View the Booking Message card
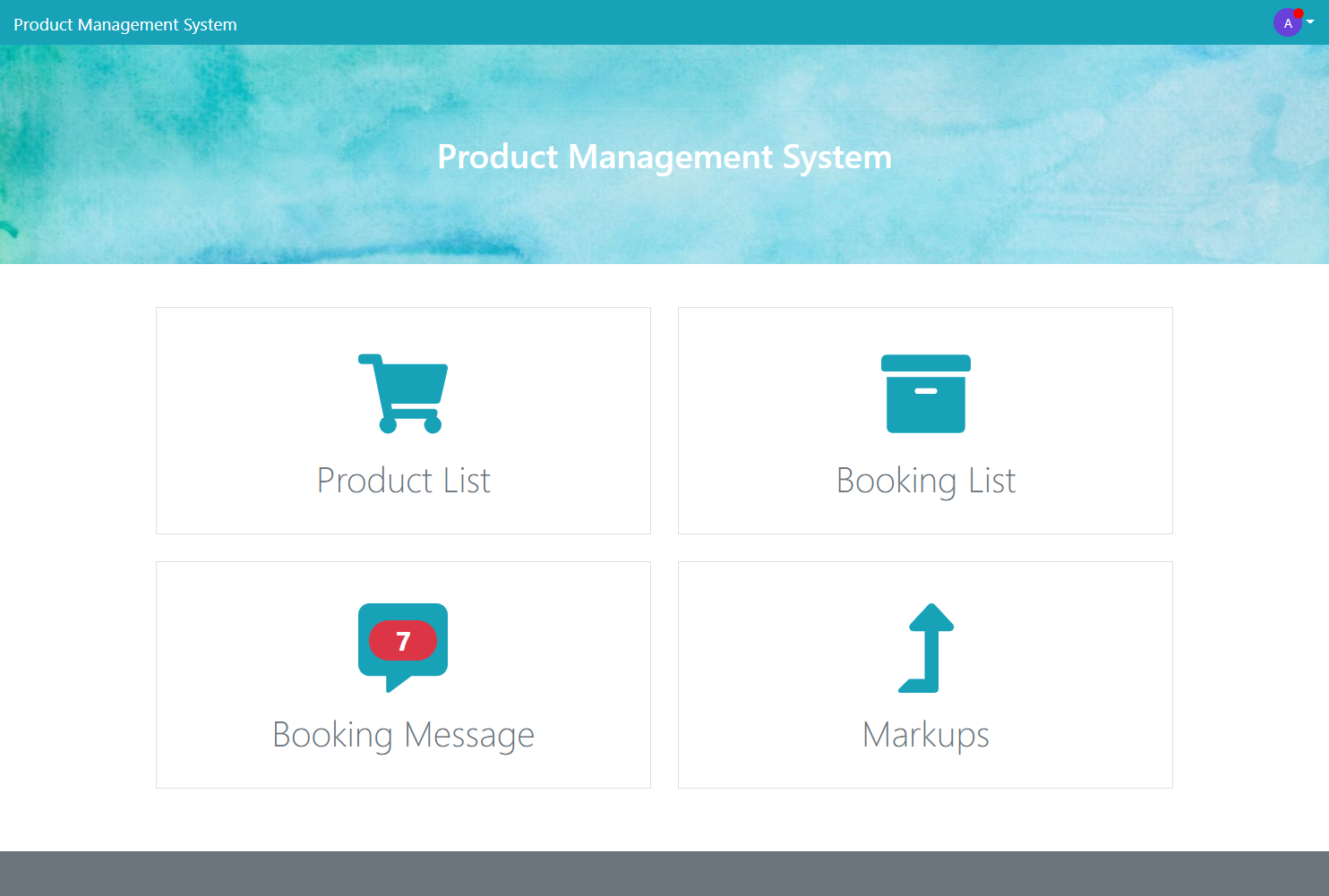Viewport: 1329px width, 896px height. tap(403, 674)
